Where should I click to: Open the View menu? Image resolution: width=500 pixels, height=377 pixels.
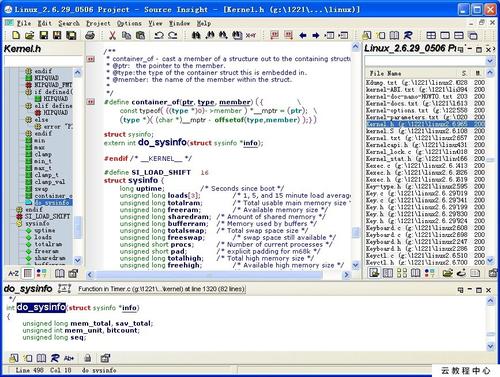click(x=155, y=23)
